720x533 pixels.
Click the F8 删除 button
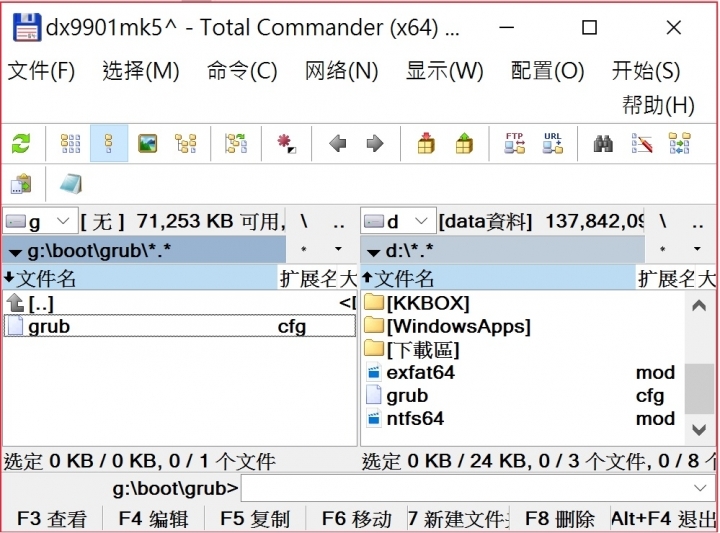(560, 519)
